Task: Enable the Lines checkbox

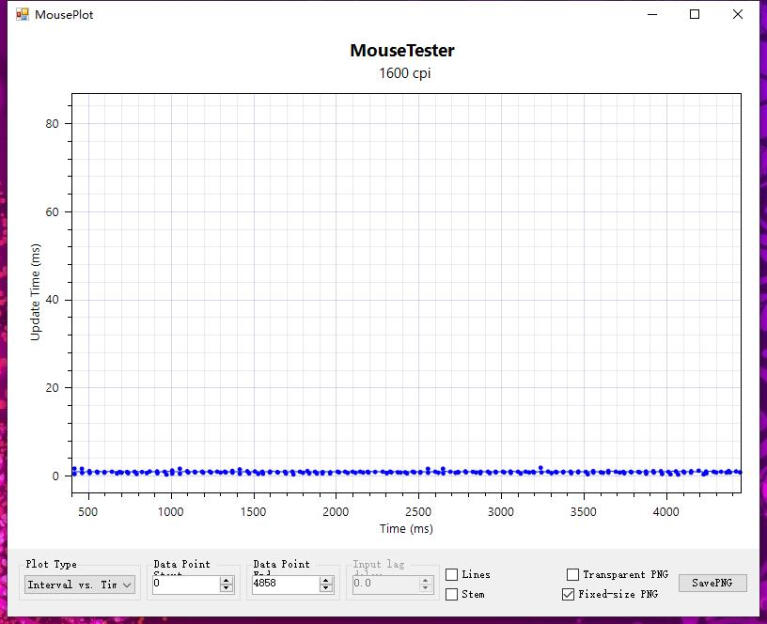Action: (x=451, y=574)
